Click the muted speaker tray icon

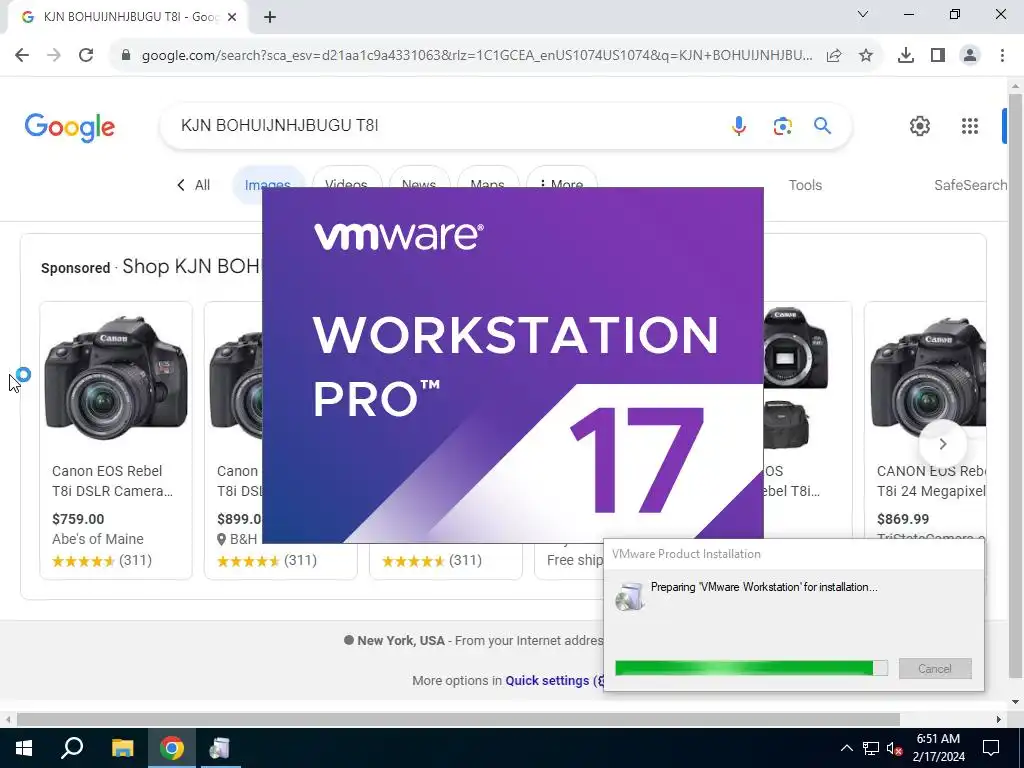[894, 748]
